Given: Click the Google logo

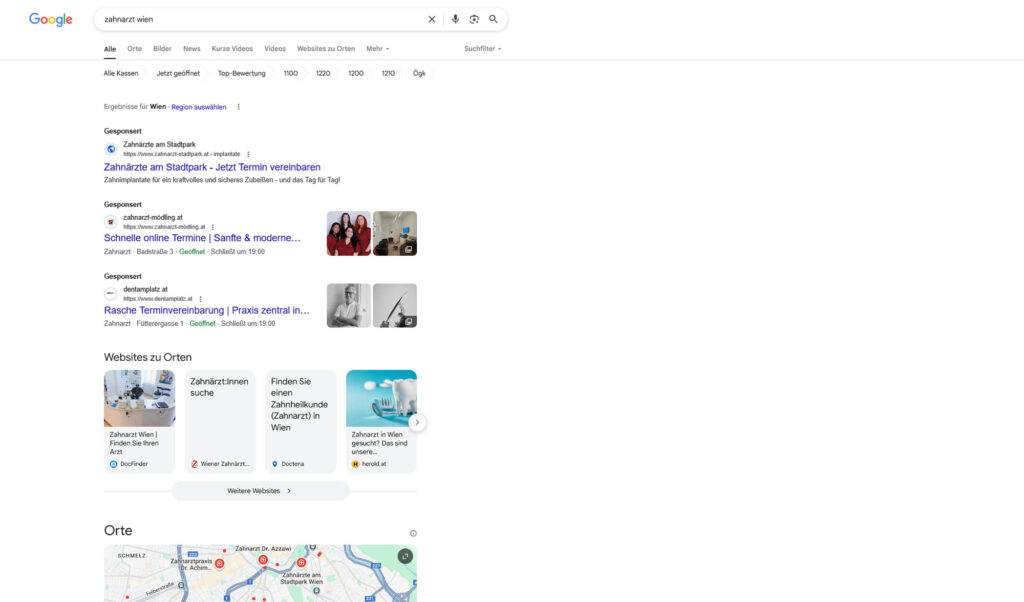Looking at the screenshot, I should tap(50, 20).
